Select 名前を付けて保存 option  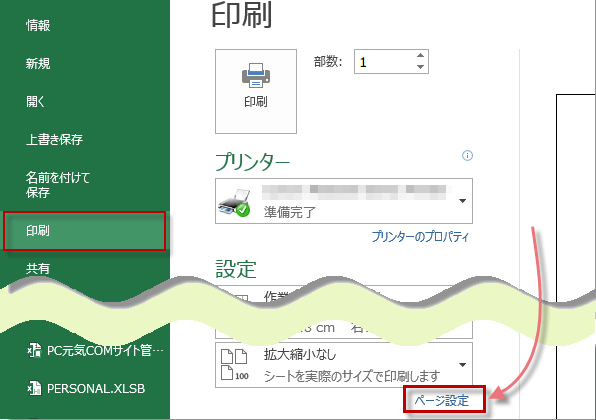pos(58,185)
